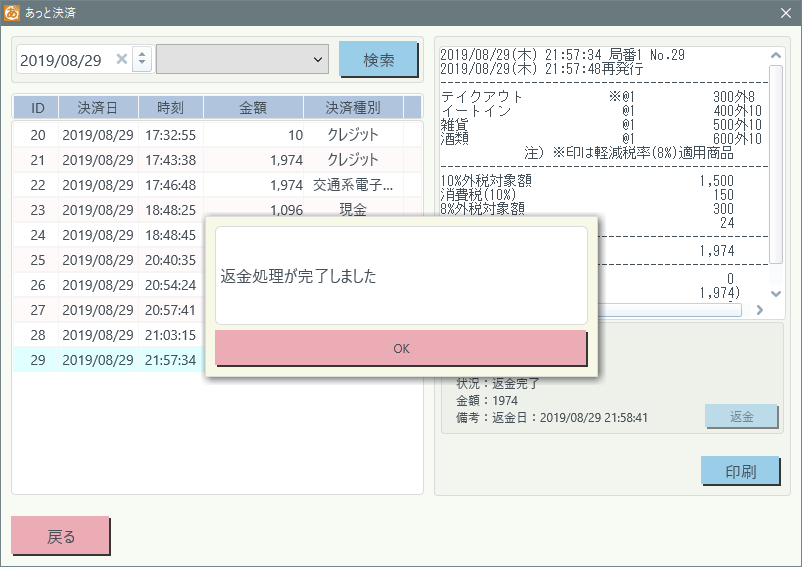The width and height of the screenshot is (802, 567).
Task: Sort by the 決済種別 column header
Action: tap(352, 107)
